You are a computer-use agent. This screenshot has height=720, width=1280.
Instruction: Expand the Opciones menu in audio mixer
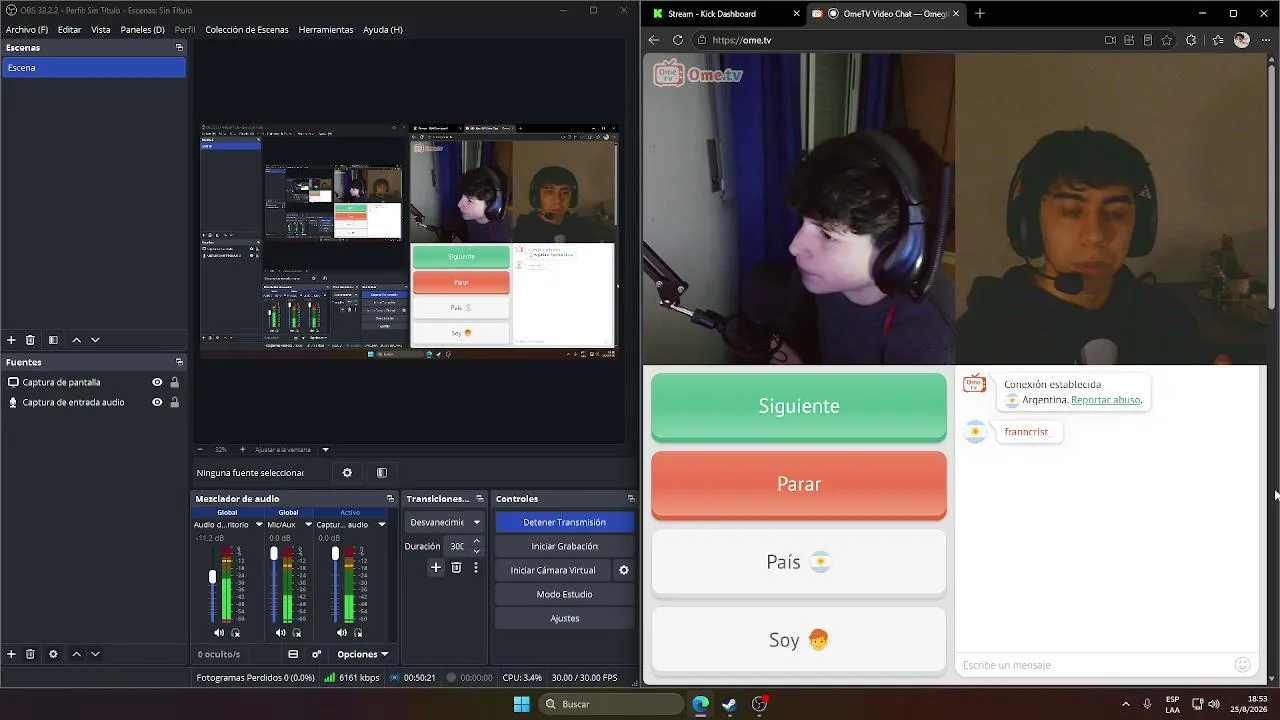(x=362, y=654)
